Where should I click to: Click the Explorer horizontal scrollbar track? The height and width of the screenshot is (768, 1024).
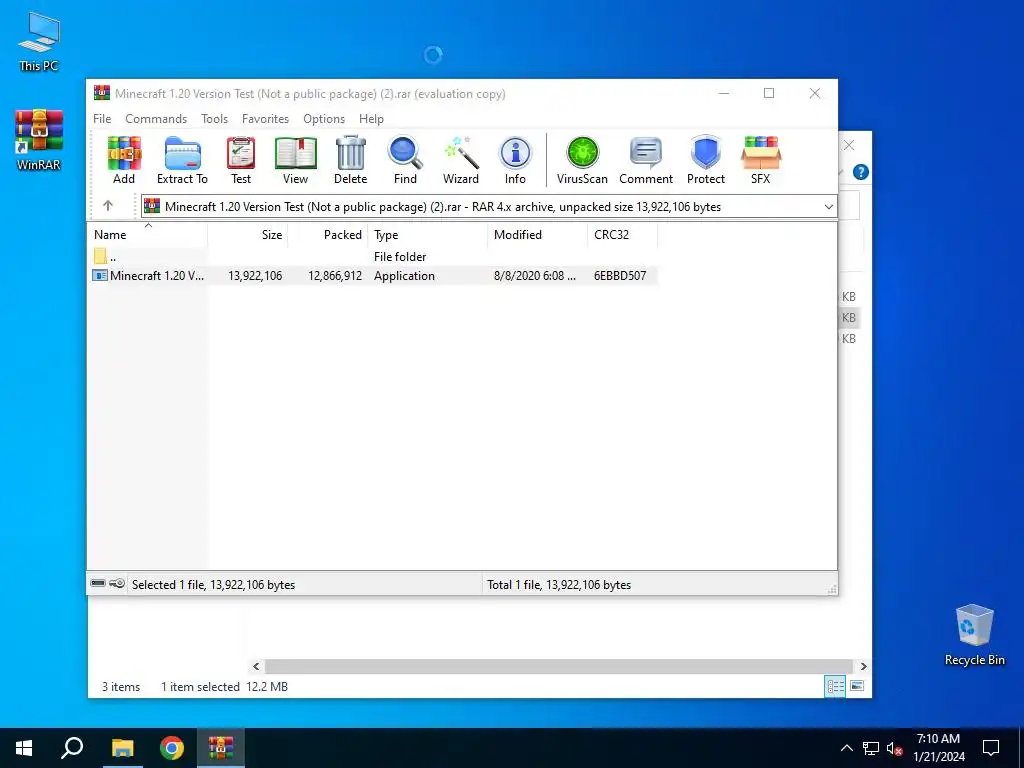coord(559,666)
